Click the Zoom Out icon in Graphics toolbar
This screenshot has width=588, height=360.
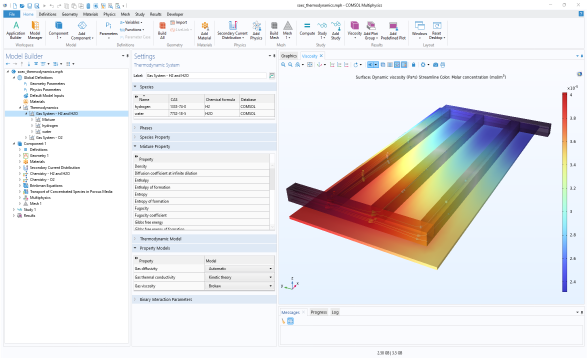(290, 65)
